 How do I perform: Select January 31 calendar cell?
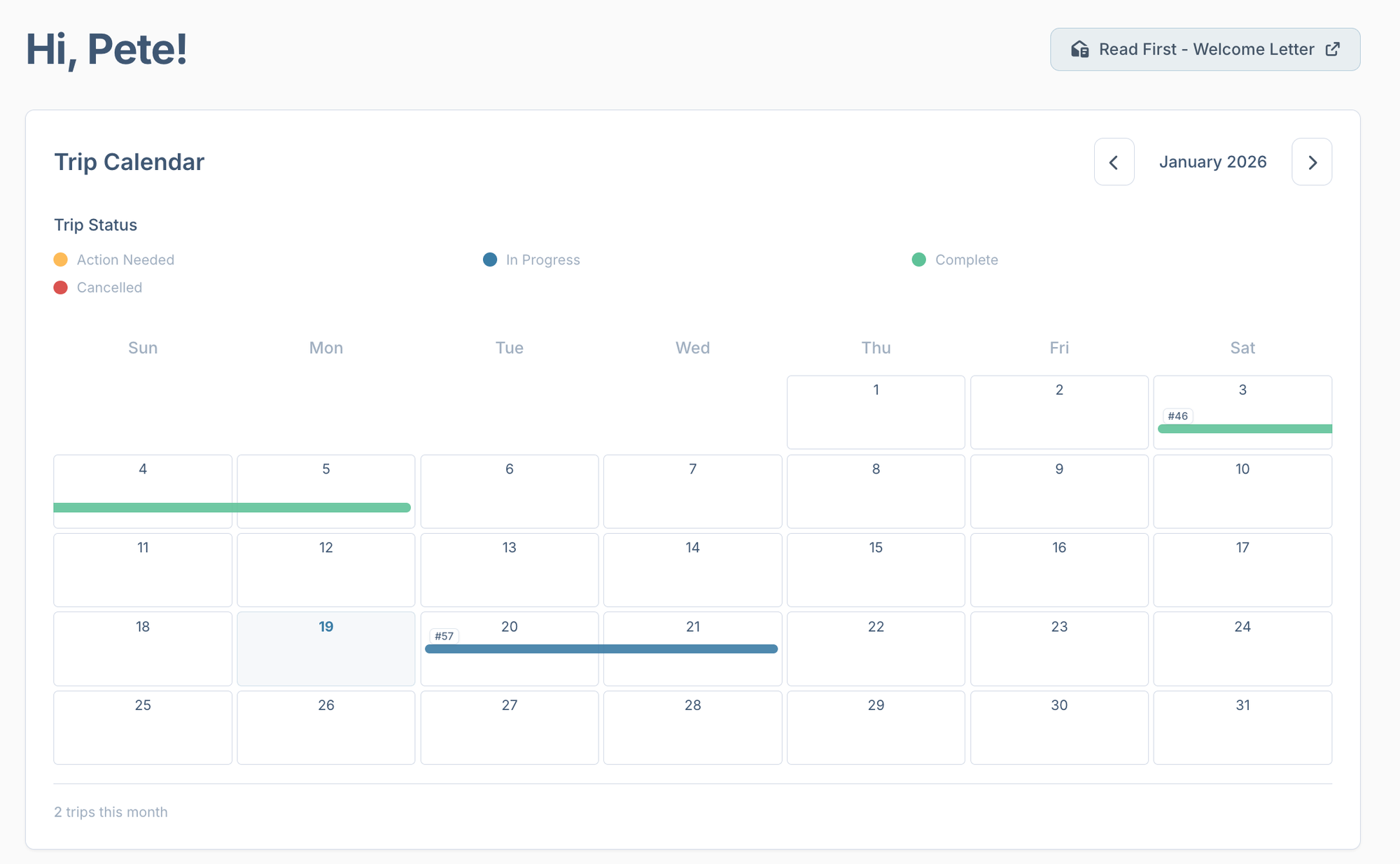coord(1242,728)
